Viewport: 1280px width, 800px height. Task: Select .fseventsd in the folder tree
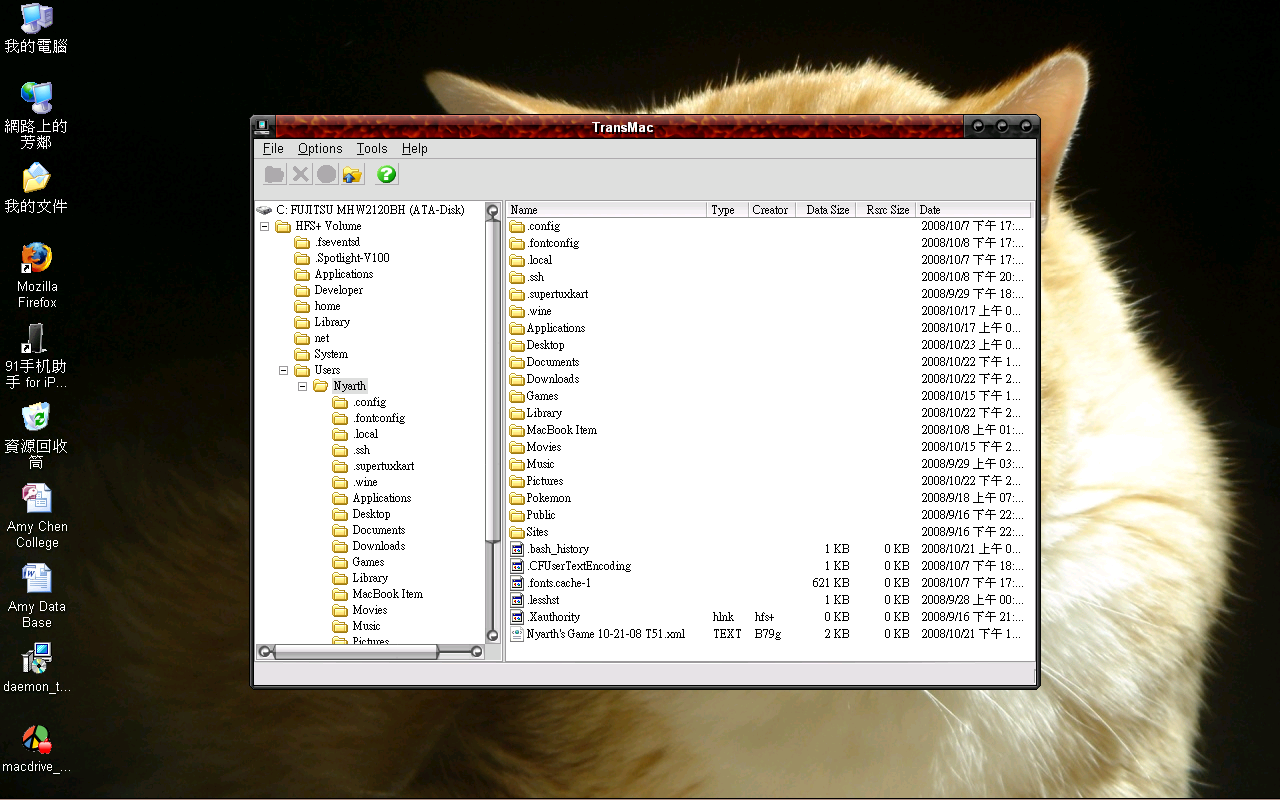[337, 242]
